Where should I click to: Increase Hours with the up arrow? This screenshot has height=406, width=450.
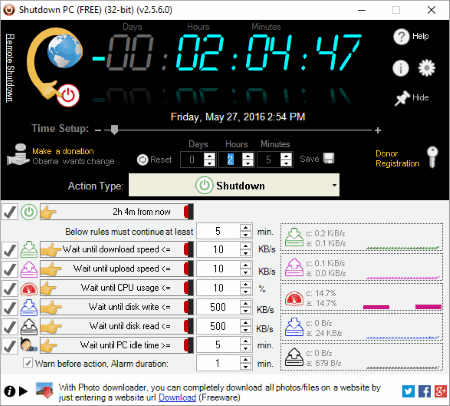(248, 156)
